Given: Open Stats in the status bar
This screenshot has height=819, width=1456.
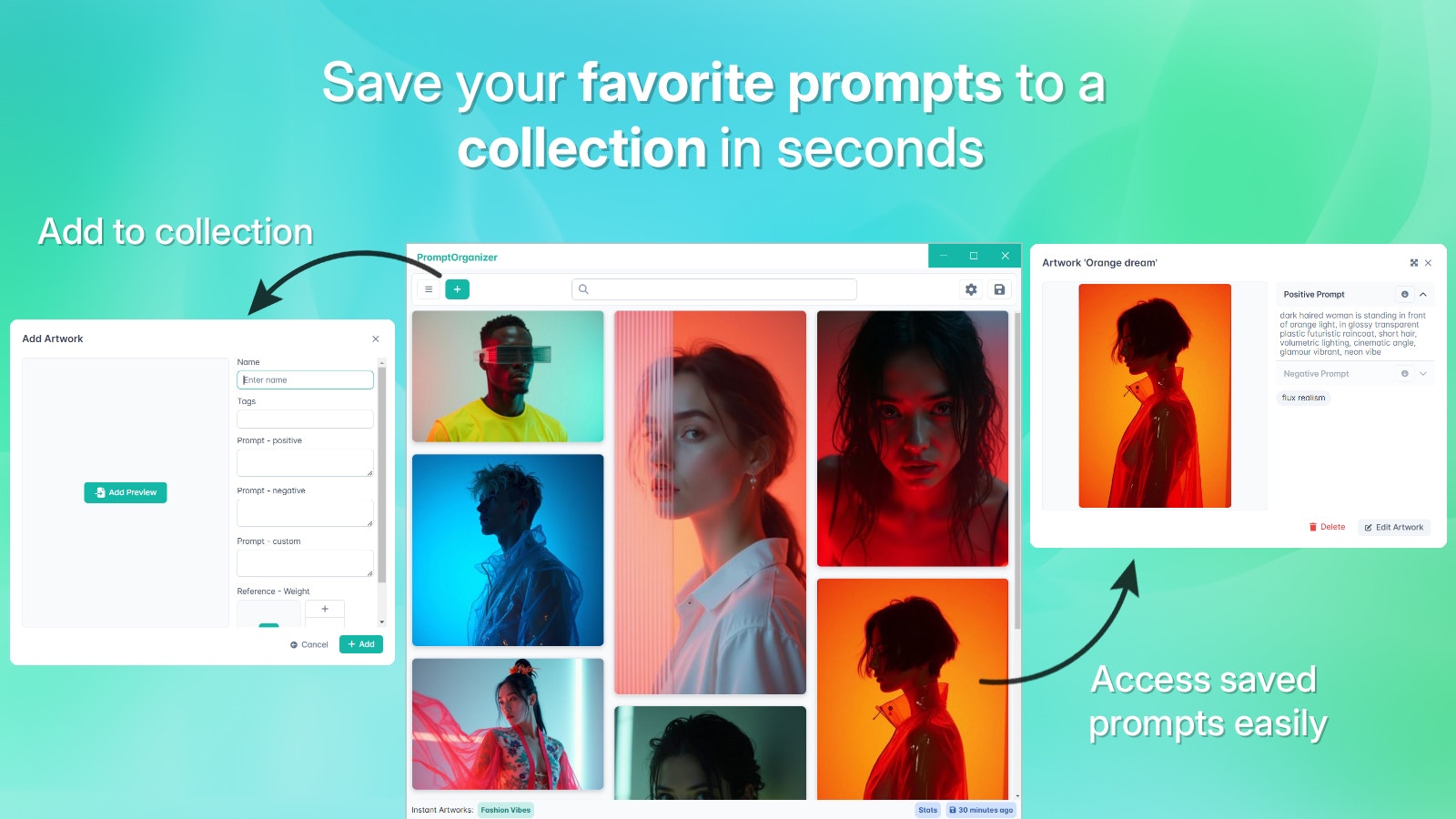Looking at the screenshot, I should tap(928, 810).
